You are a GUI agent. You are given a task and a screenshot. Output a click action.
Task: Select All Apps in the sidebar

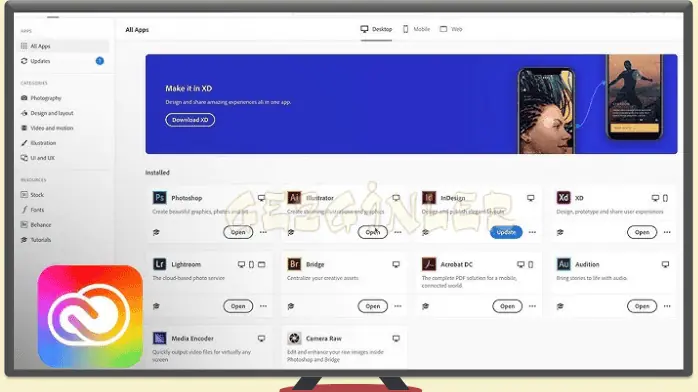click(x=64, y=46)
